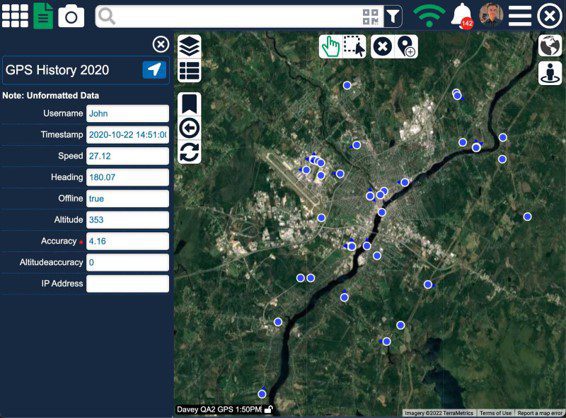Scan with the QR code icon
The image size is (566, 418).
[371, 17]
